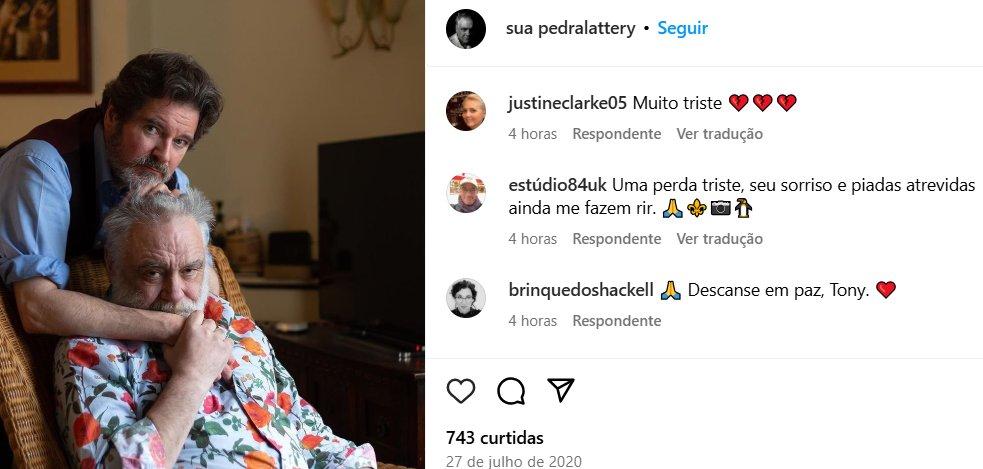Reply to justineclarke05's comment via Respondente
Viewport: 983px width, 469px height.
pyautogui.click(x=617, y=134)
